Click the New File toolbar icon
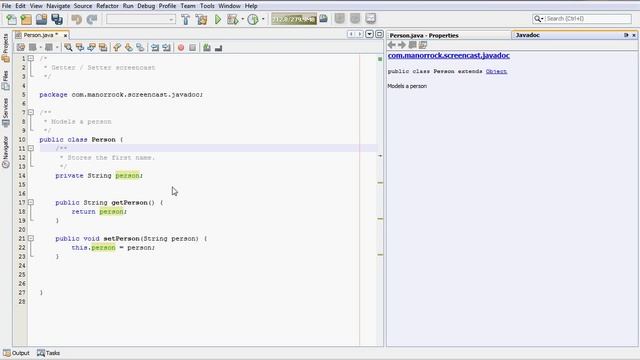Image resolution: width=640 pixels, height=360 pixels. coord(11,19)
